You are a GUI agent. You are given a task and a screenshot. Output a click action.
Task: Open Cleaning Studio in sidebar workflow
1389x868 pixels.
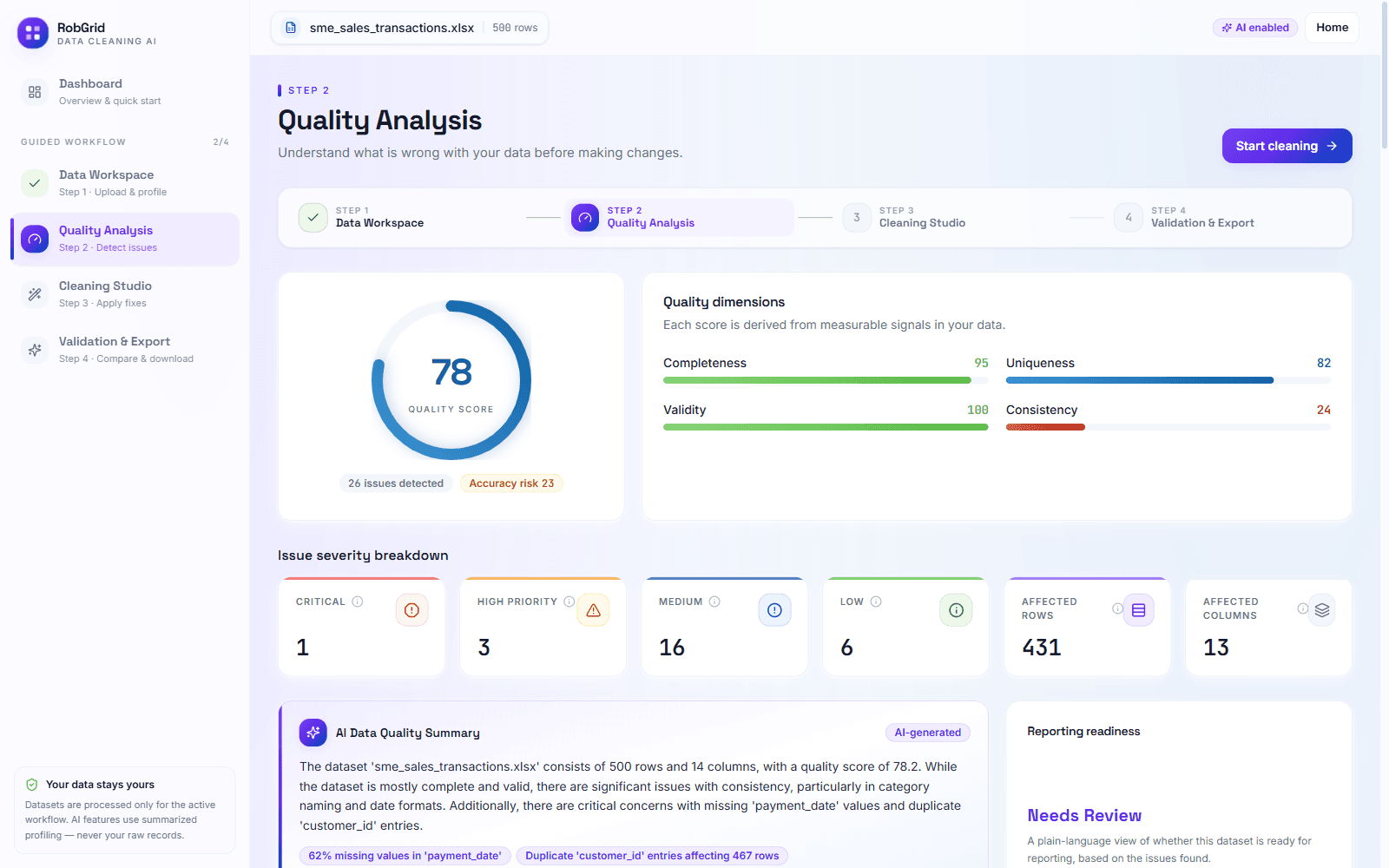coord(125,294)
